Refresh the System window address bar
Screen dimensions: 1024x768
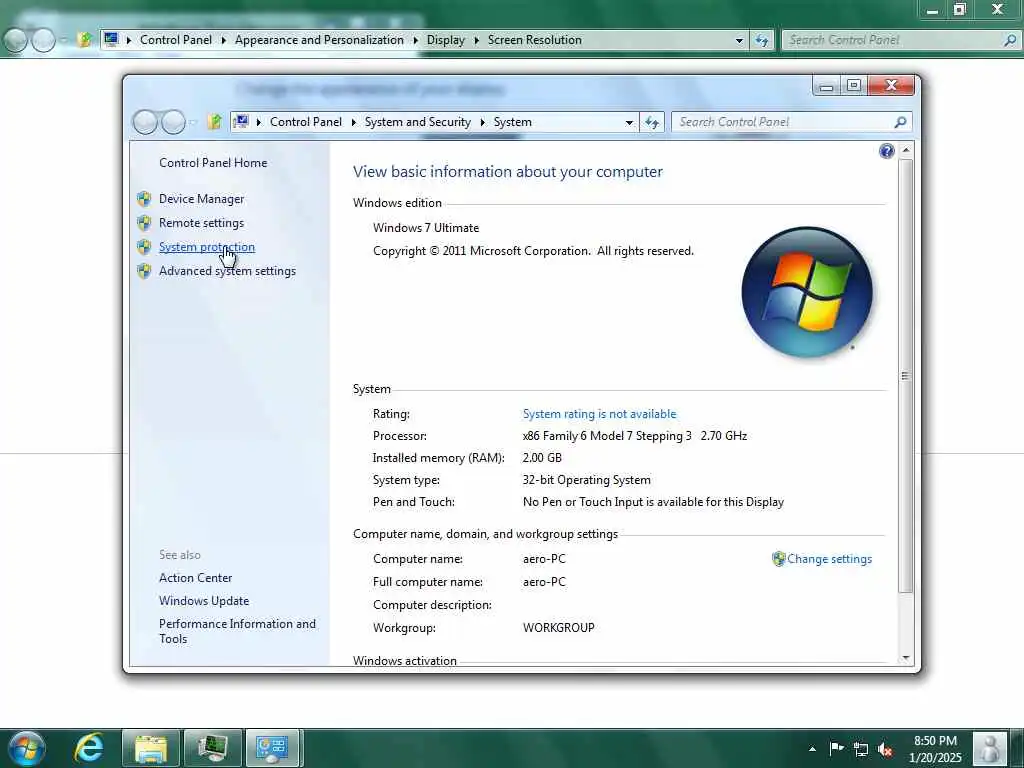point(652,122)
